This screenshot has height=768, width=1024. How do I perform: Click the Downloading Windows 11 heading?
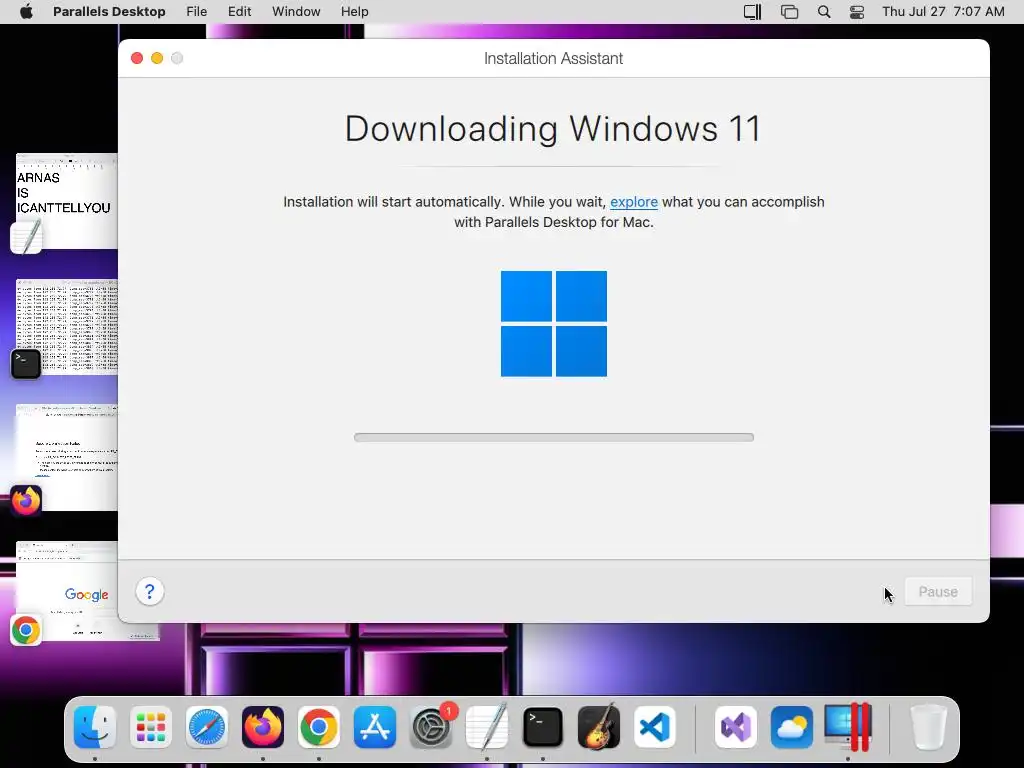coord(553,128)
